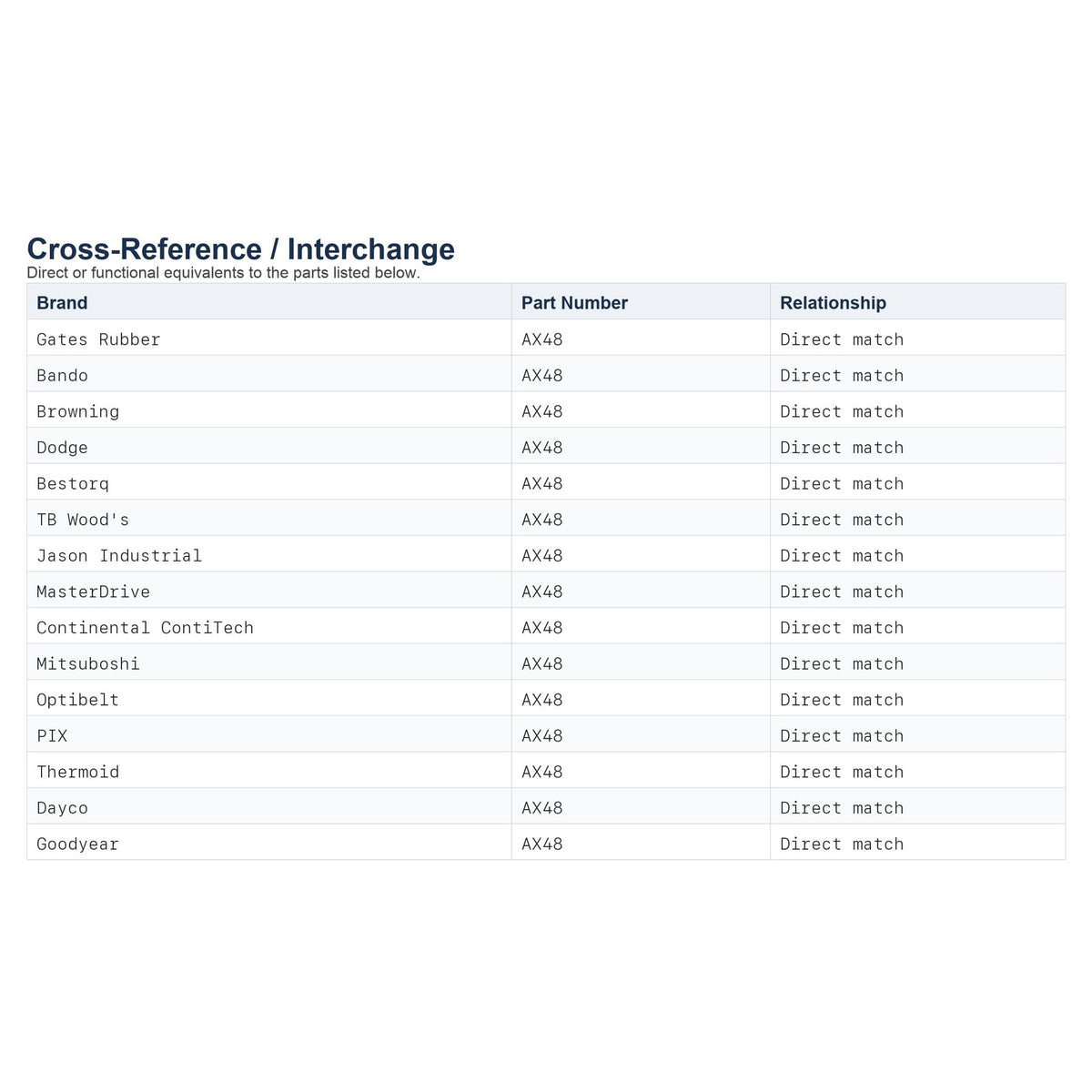Click the Cross-Reference / Interchange heading

(x=240, y=248)
